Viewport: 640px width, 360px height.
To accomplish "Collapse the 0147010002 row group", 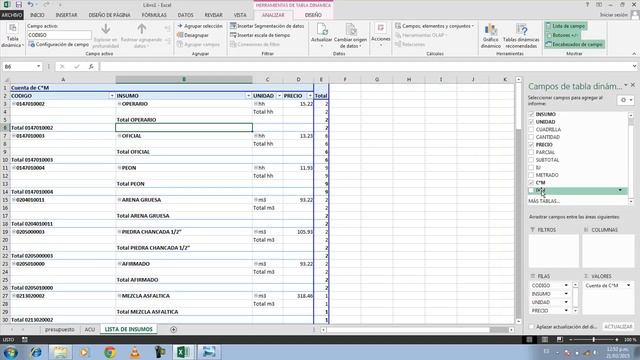I will [x=13, y=104].
